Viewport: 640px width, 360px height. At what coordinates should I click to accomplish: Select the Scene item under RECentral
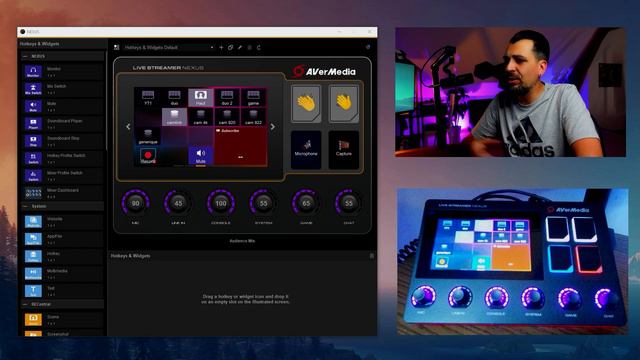(63, 319)
